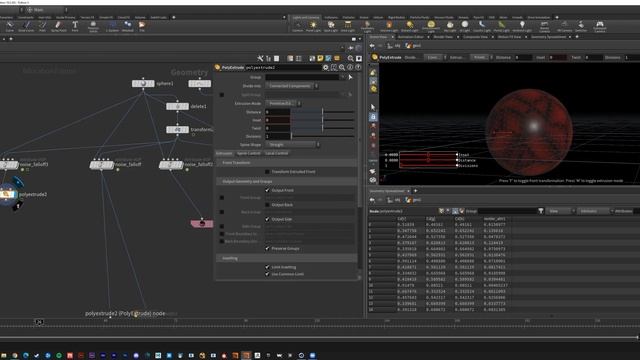Add a Portal Light from the shelf
The width and height of the screenshot is (640, 360).
(x=501, y=27)
